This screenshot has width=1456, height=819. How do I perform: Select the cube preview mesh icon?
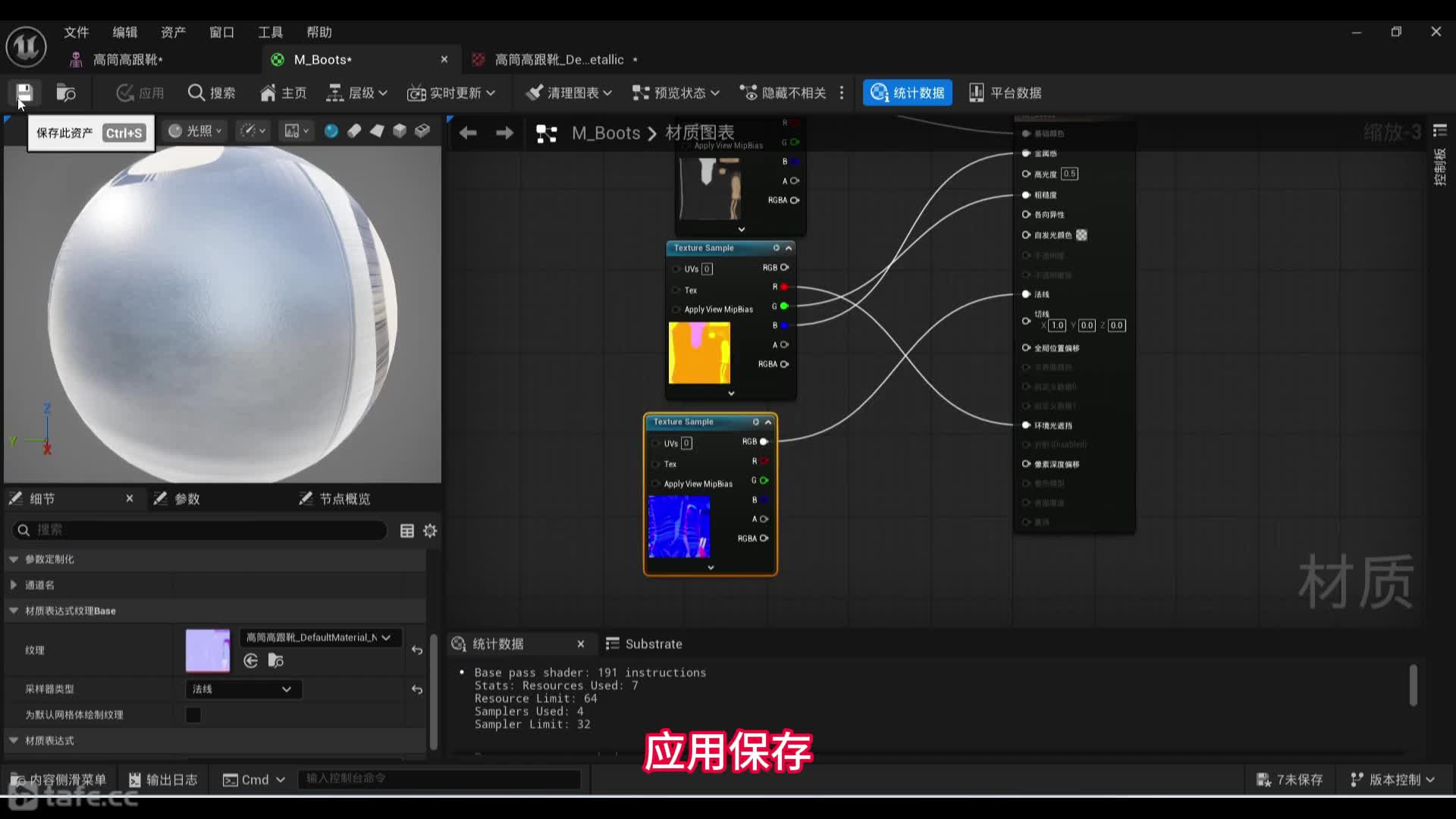[x=400, y=130]
